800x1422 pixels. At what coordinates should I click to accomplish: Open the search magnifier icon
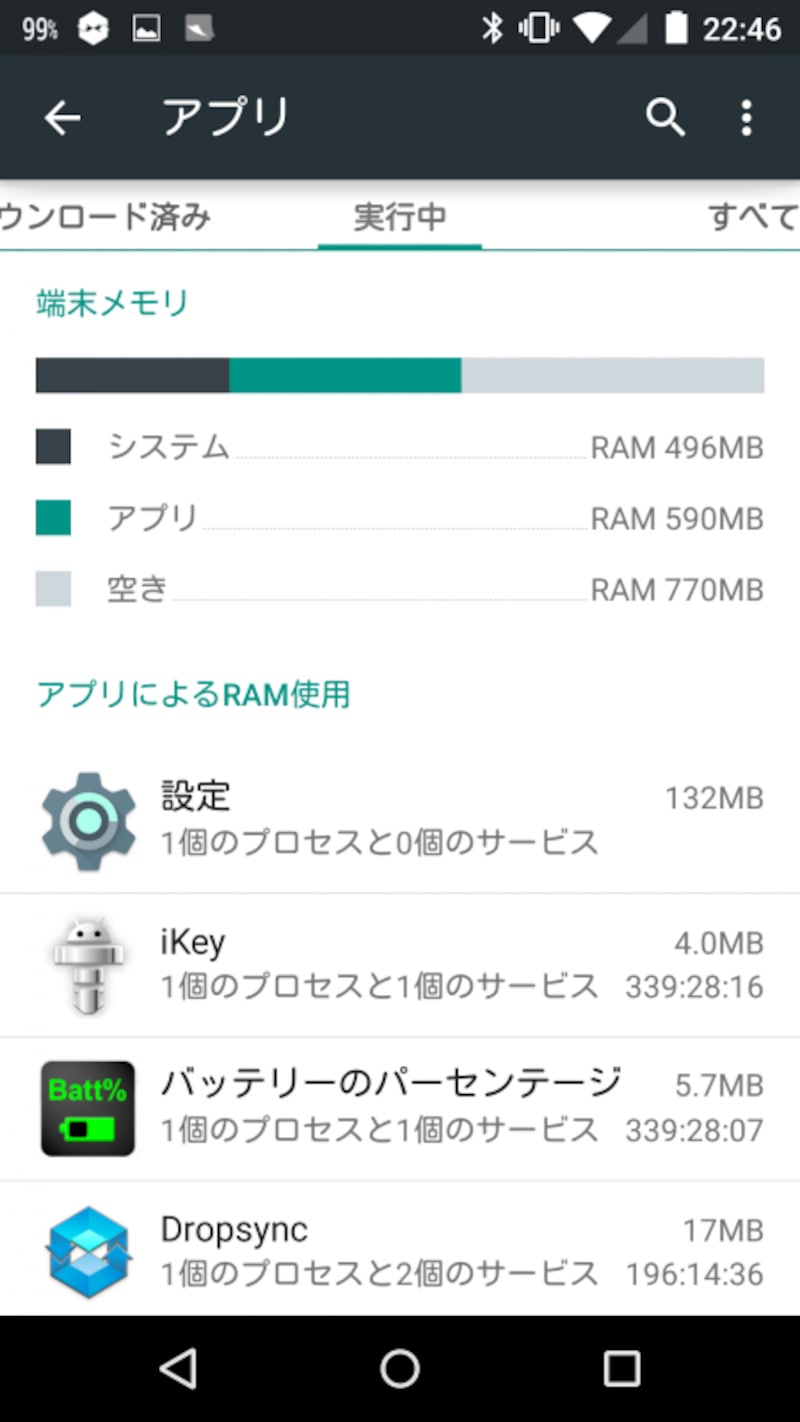pos(665,118)
